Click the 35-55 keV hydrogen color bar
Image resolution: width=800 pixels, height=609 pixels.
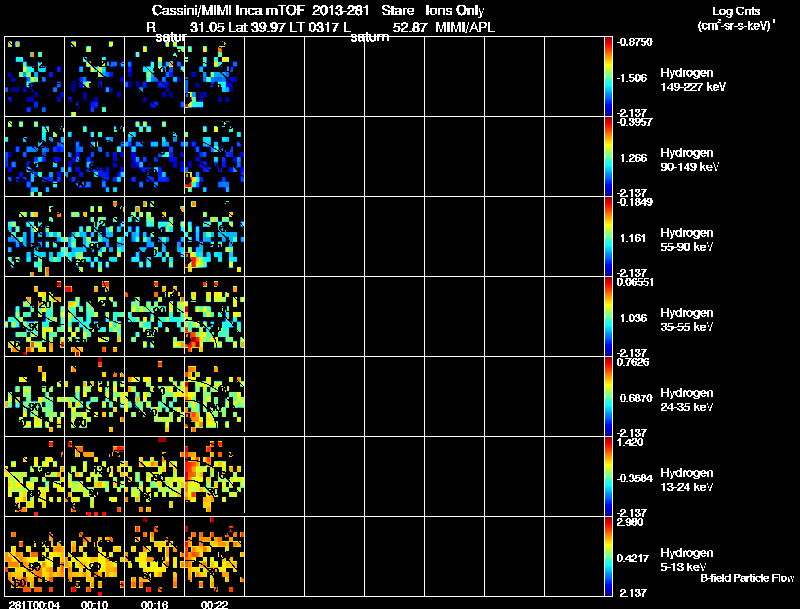point(608,317)
